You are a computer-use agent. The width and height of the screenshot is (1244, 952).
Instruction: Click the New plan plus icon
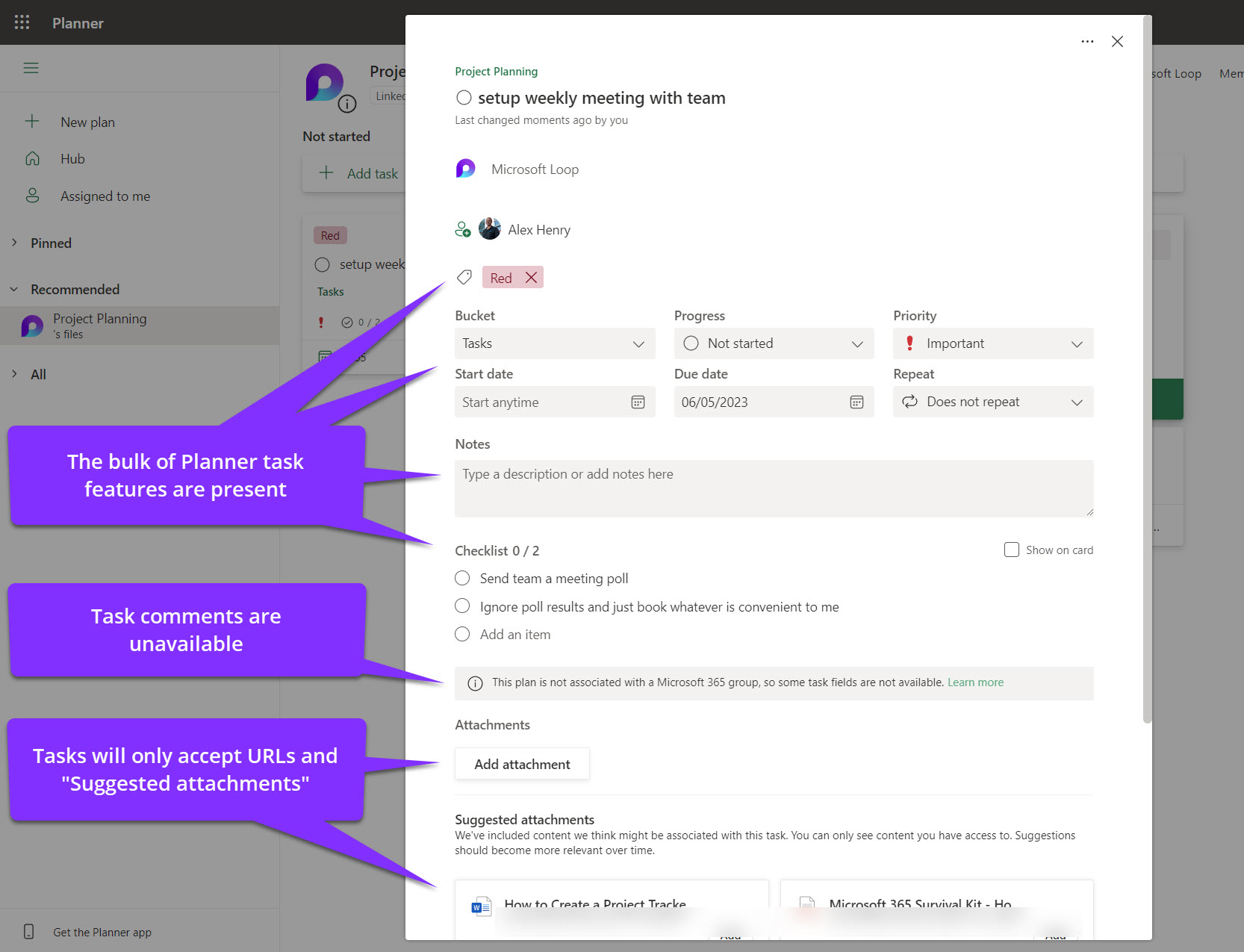click(32, 121)
